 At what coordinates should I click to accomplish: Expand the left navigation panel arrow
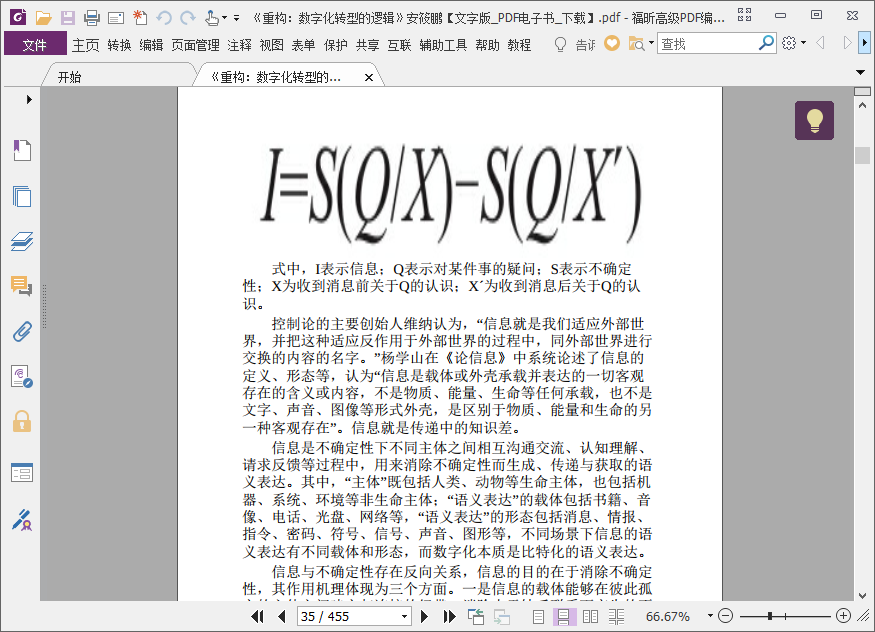tap(29, 99)
